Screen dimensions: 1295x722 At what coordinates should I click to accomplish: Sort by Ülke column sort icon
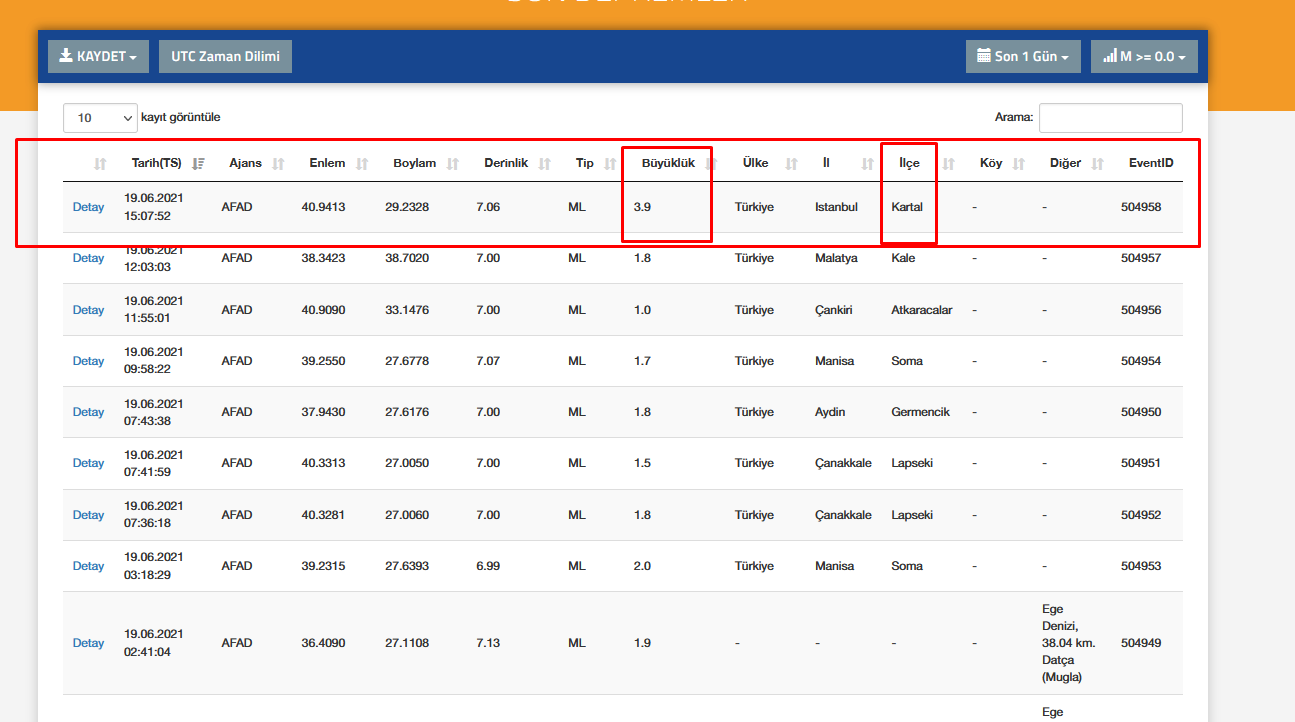(x=791, y=164)
